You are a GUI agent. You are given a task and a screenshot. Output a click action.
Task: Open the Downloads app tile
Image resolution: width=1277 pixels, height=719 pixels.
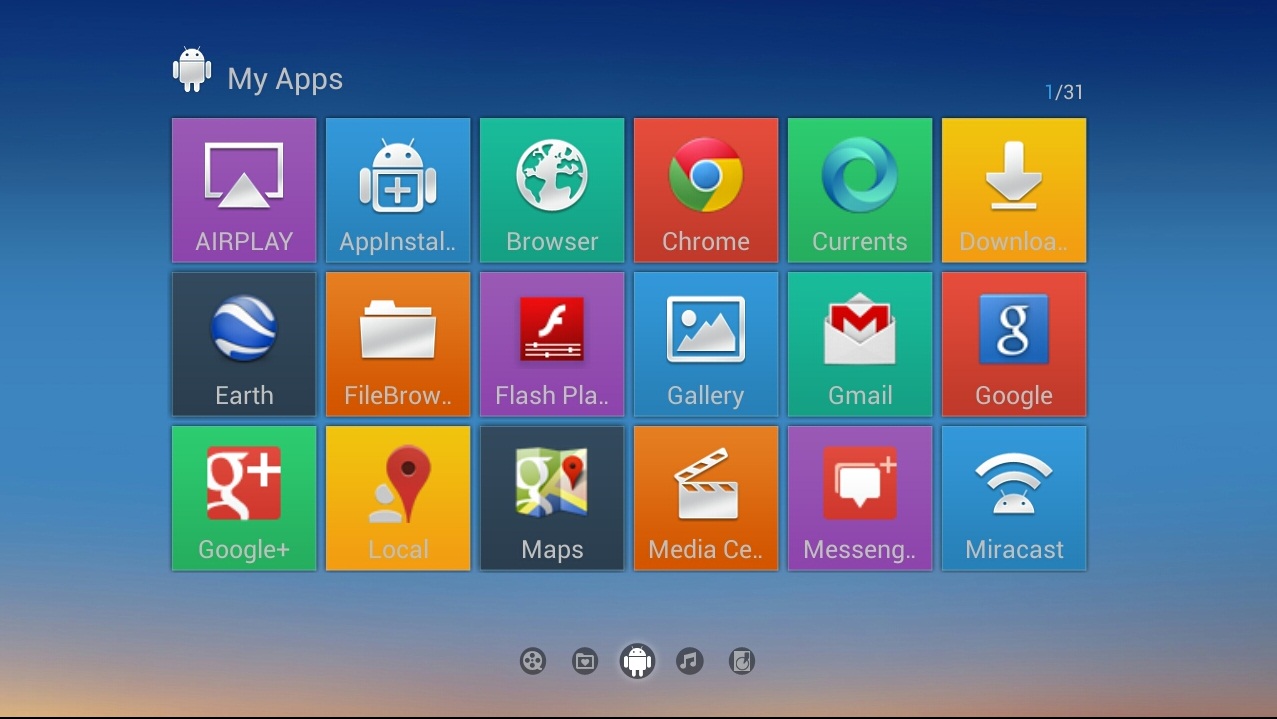[1014, 190]
